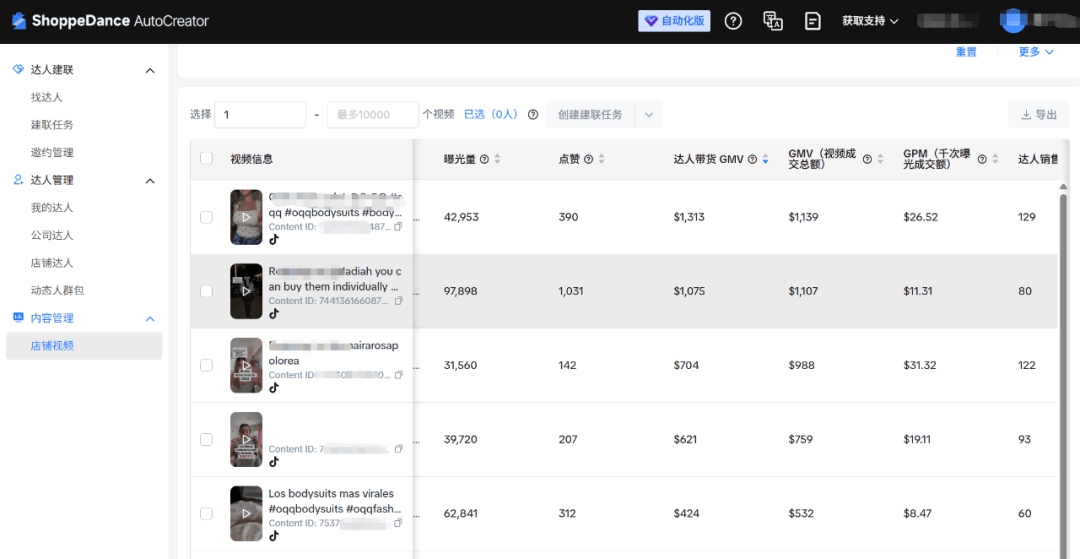Open the help question-mark icon in header
This screenshot has height=559, width=1080.
click(734, 21)
